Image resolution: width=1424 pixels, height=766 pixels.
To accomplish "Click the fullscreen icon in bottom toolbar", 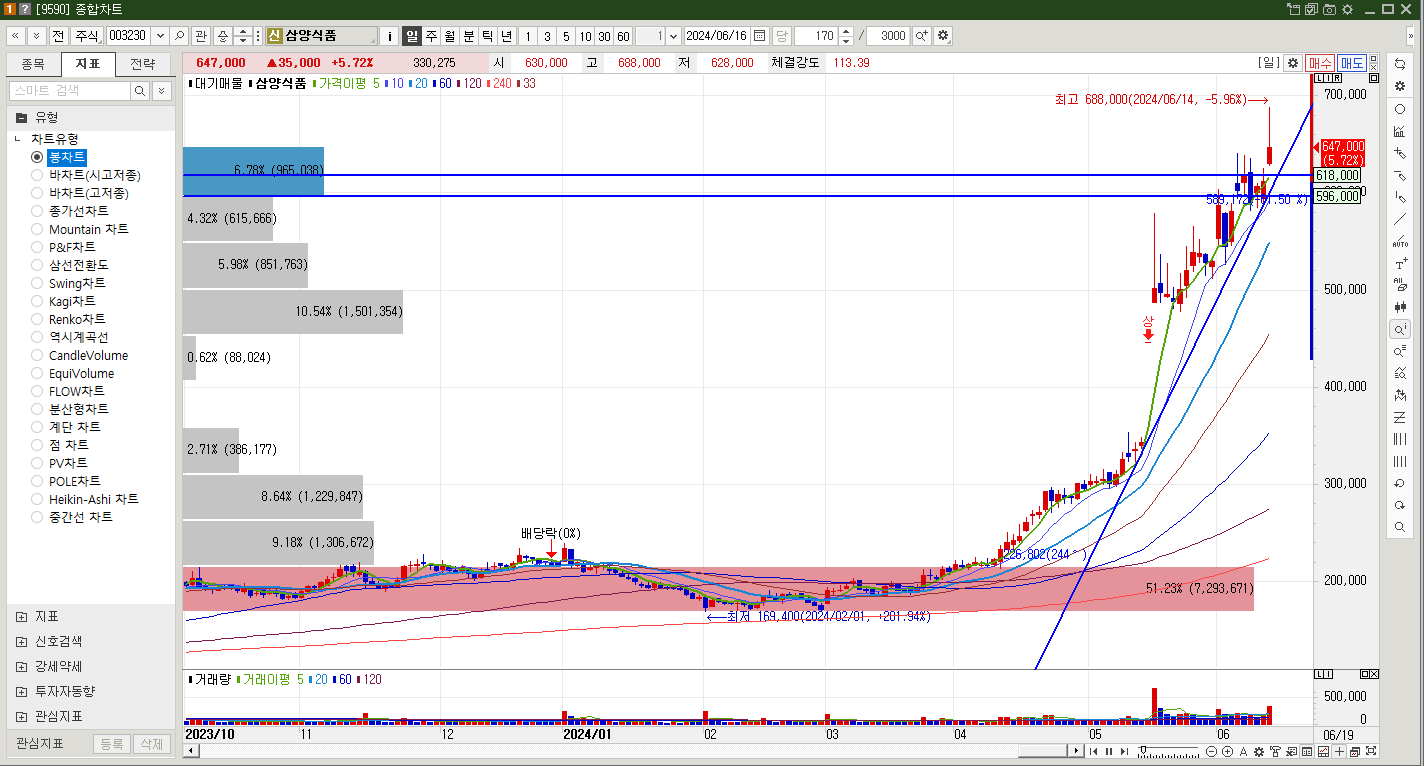I will tap(1371, 751).
